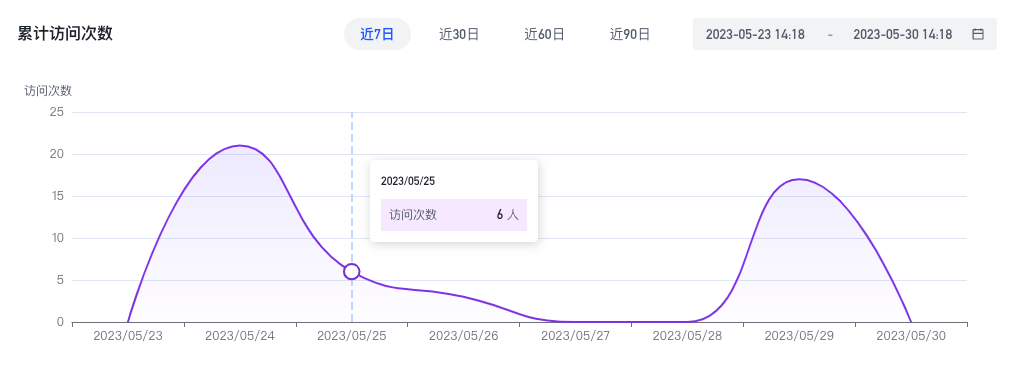Edit the start date 2023-05-23 14:18

755,34
